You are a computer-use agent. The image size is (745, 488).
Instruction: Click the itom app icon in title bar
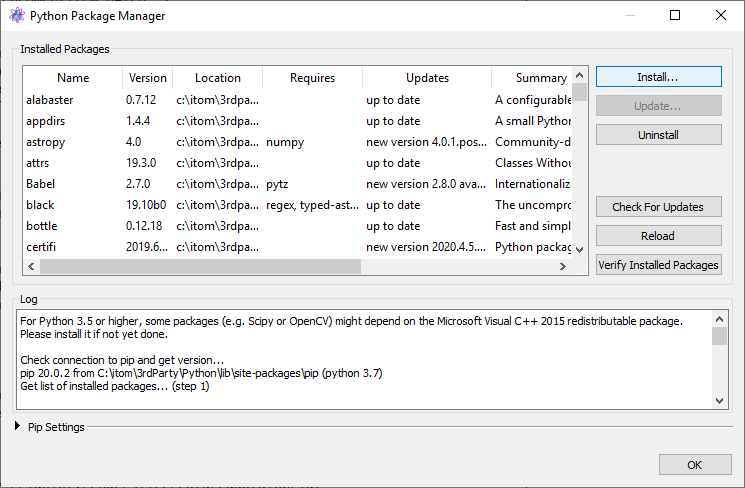tap(17, 15)
